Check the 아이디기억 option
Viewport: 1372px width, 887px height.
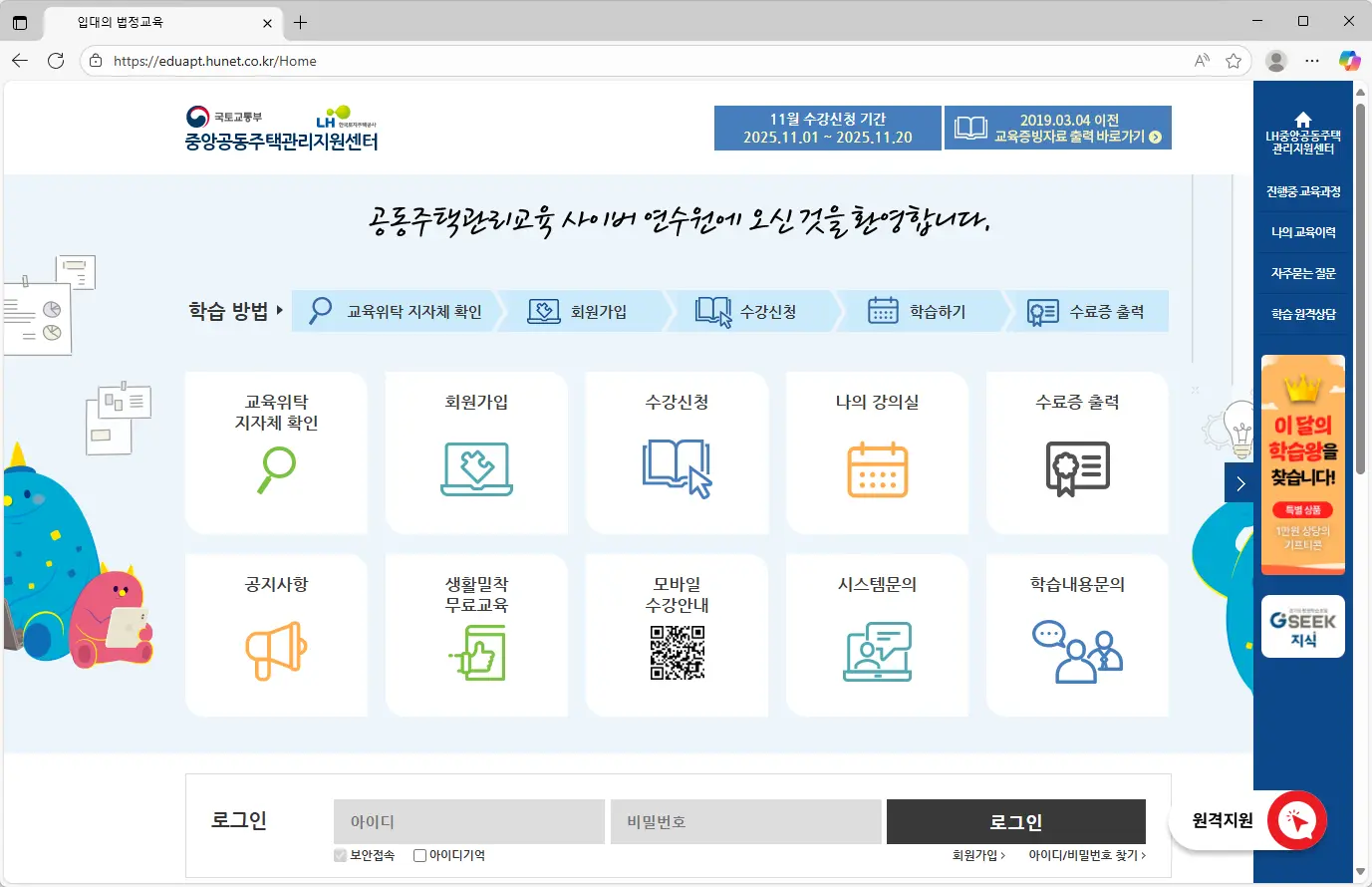coord(419,854)
